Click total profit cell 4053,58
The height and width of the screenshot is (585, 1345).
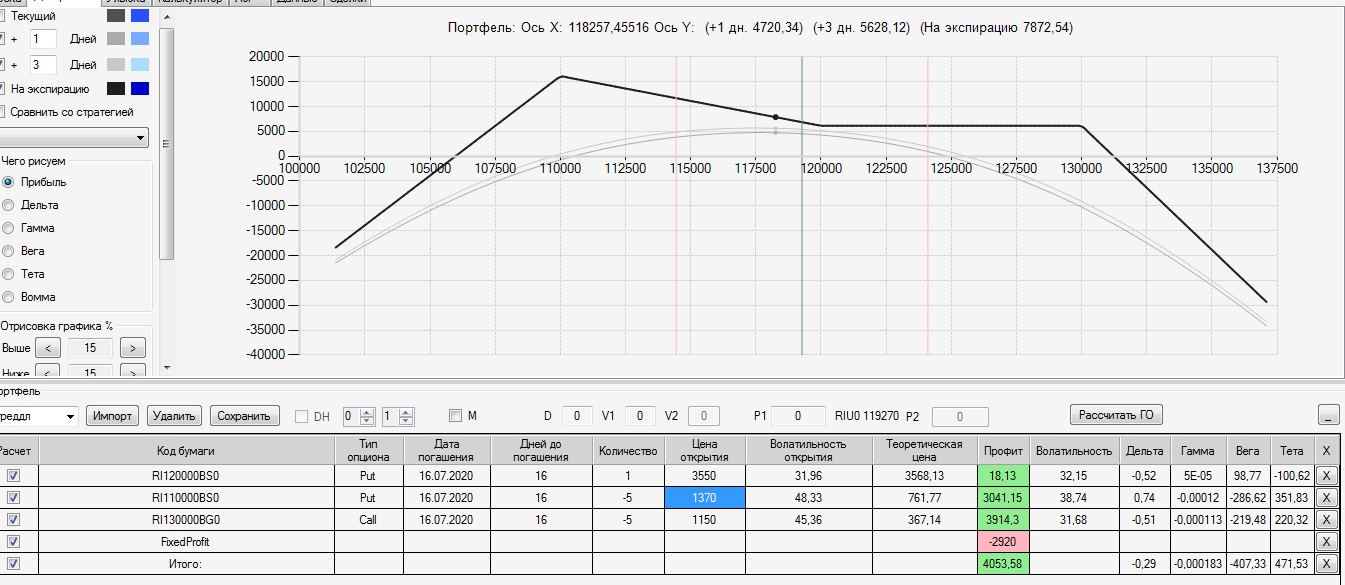[1003, 564]
